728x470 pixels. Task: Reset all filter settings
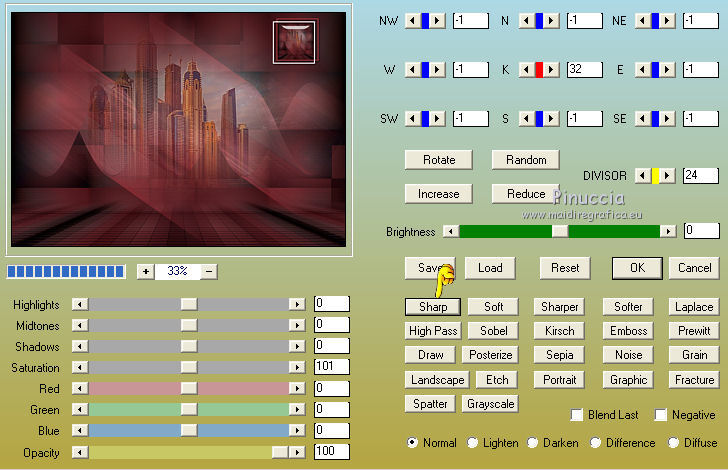pos(565,268)
